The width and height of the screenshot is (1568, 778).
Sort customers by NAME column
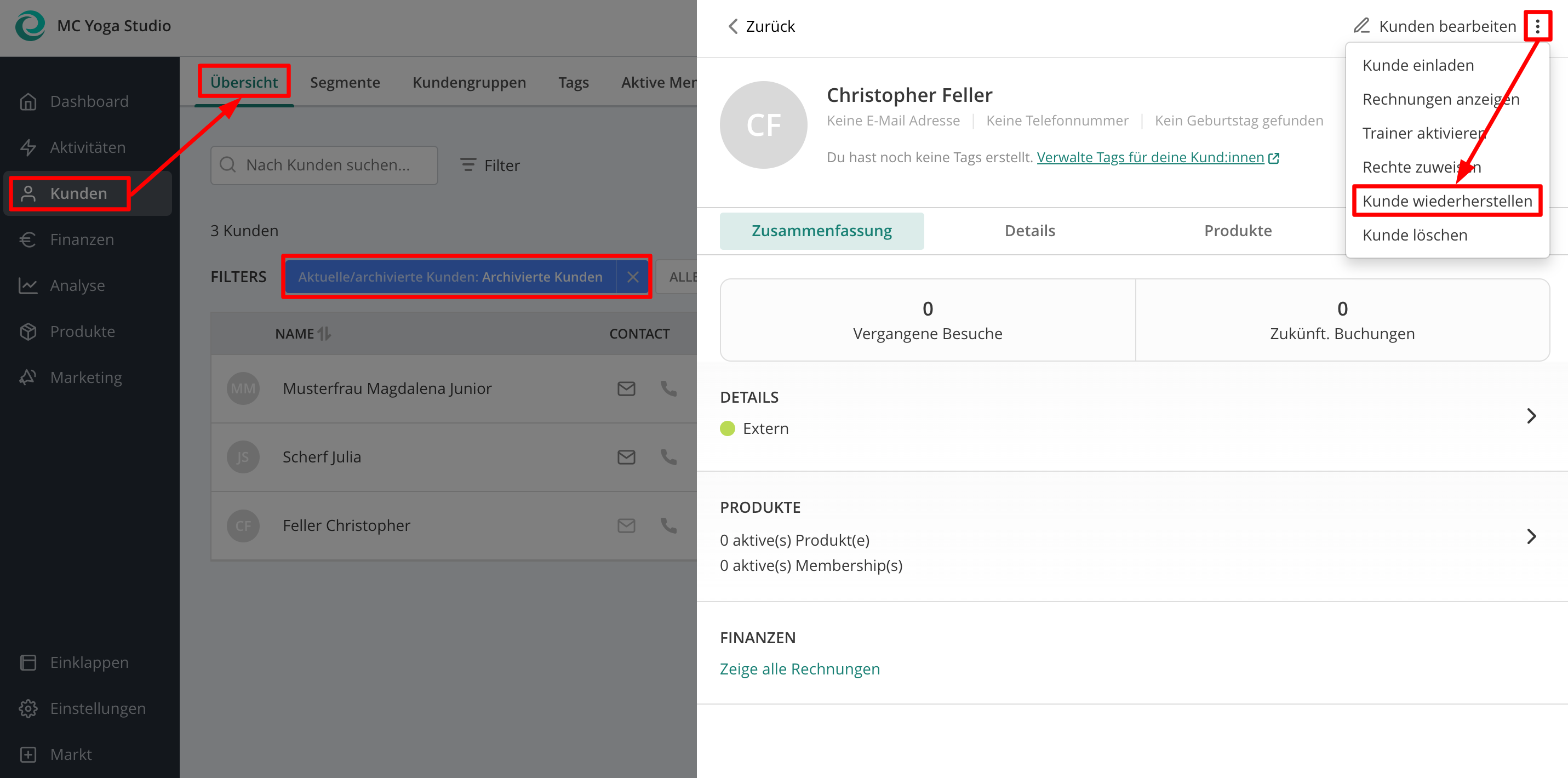[302, 334]
